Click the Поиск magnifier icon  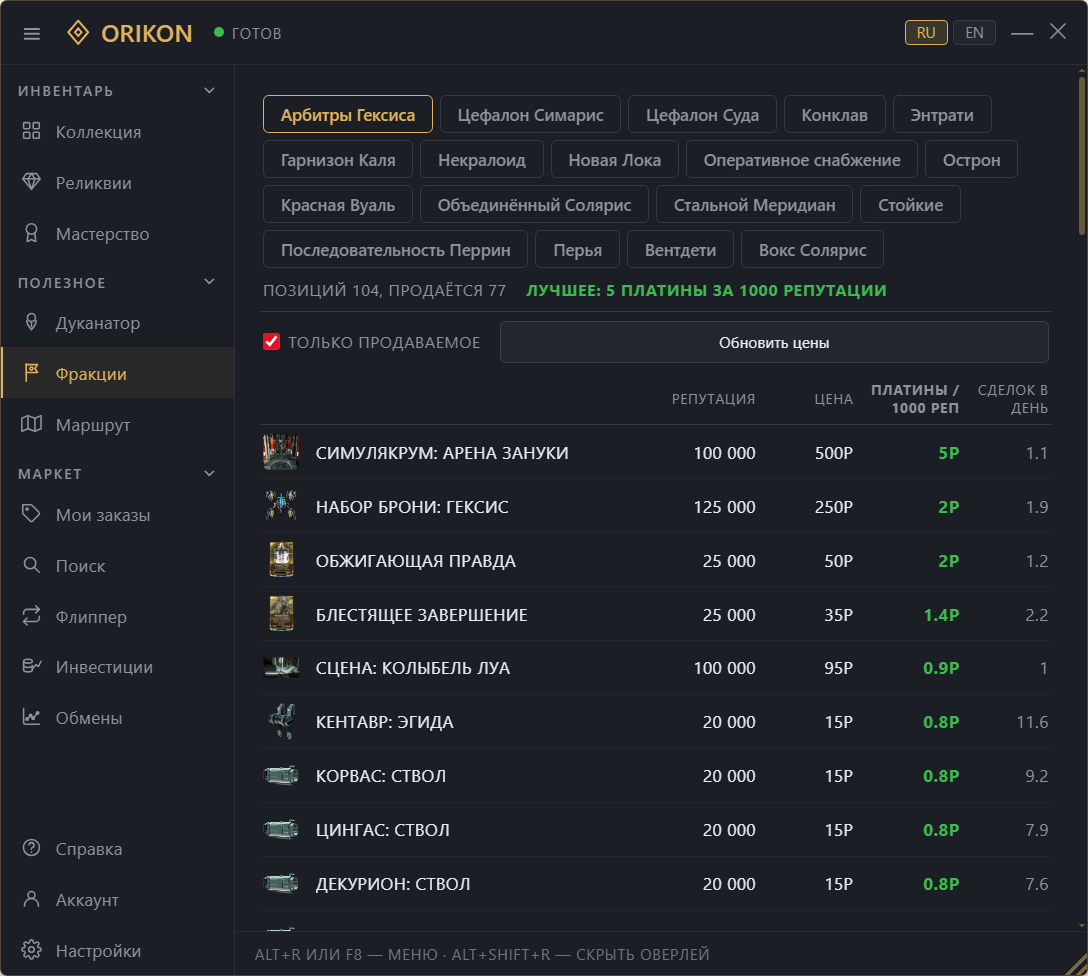coord(31,565)
